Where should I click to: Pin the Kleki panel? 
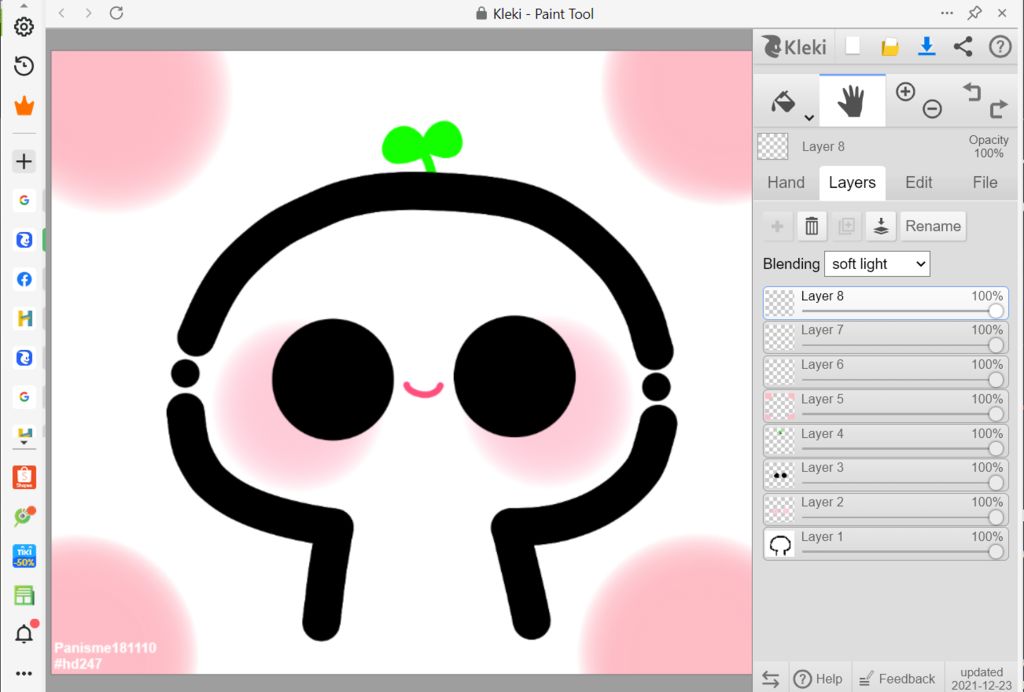pyautogui.click(x=974, y=13)
